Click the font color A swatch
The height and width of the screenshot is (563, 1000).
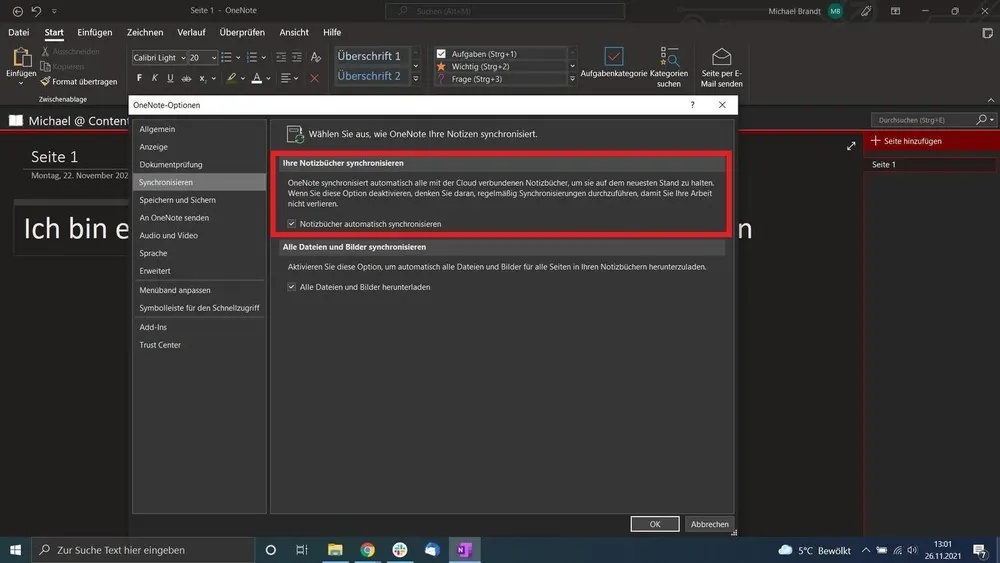coord(256,78)
